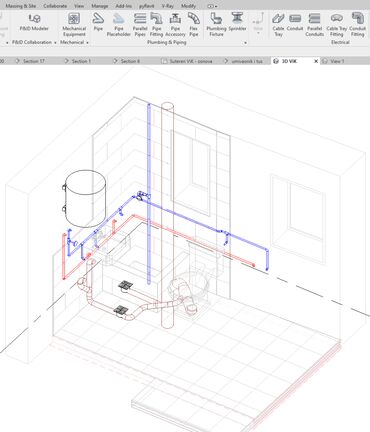Screen dimensions: 370x432
Task: Activate the Flex Pipe tool
Action: click(194, 25)
